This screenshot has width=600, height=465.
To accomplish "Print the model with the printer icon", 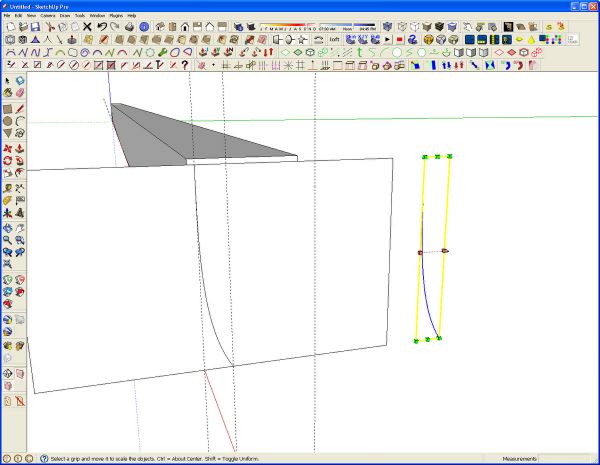I will pos(130,27).
